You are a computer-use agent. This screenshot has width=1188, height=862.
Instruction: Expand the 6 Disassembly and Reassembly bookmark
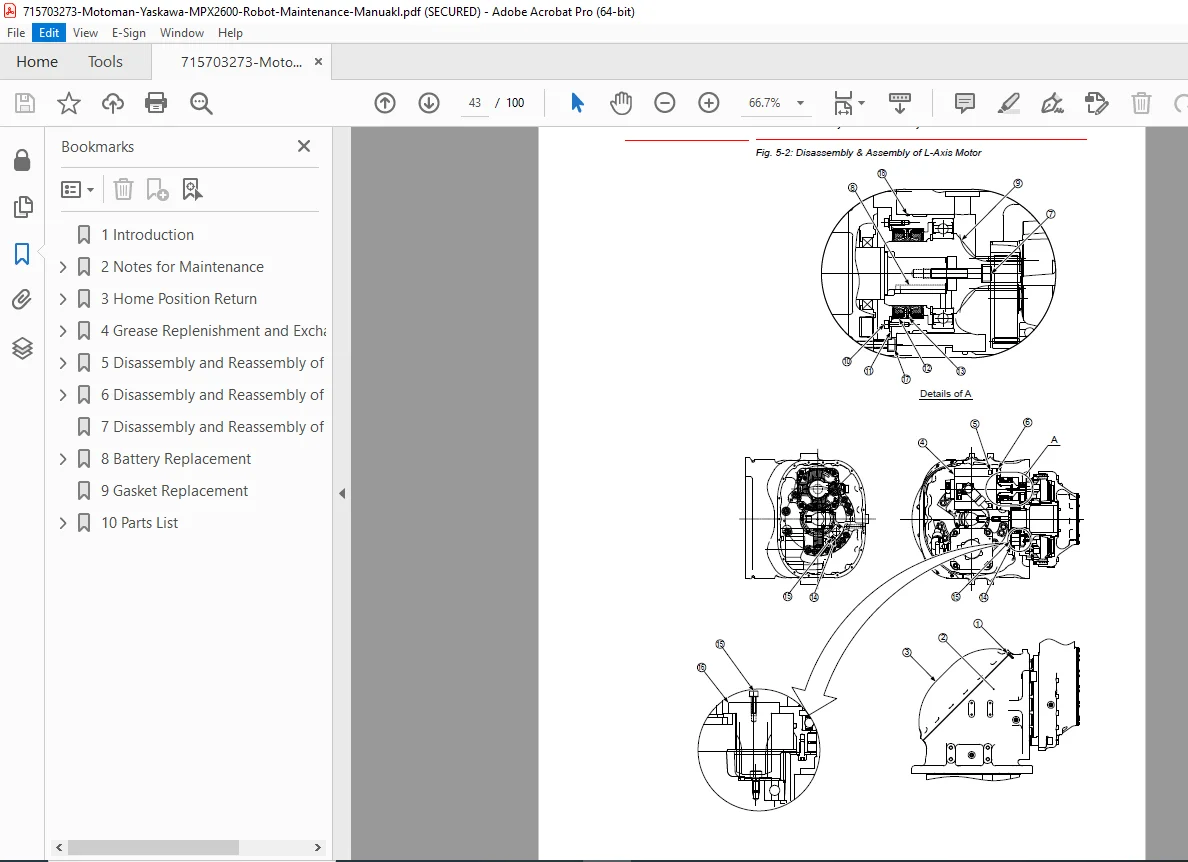(x=63, y=395)
